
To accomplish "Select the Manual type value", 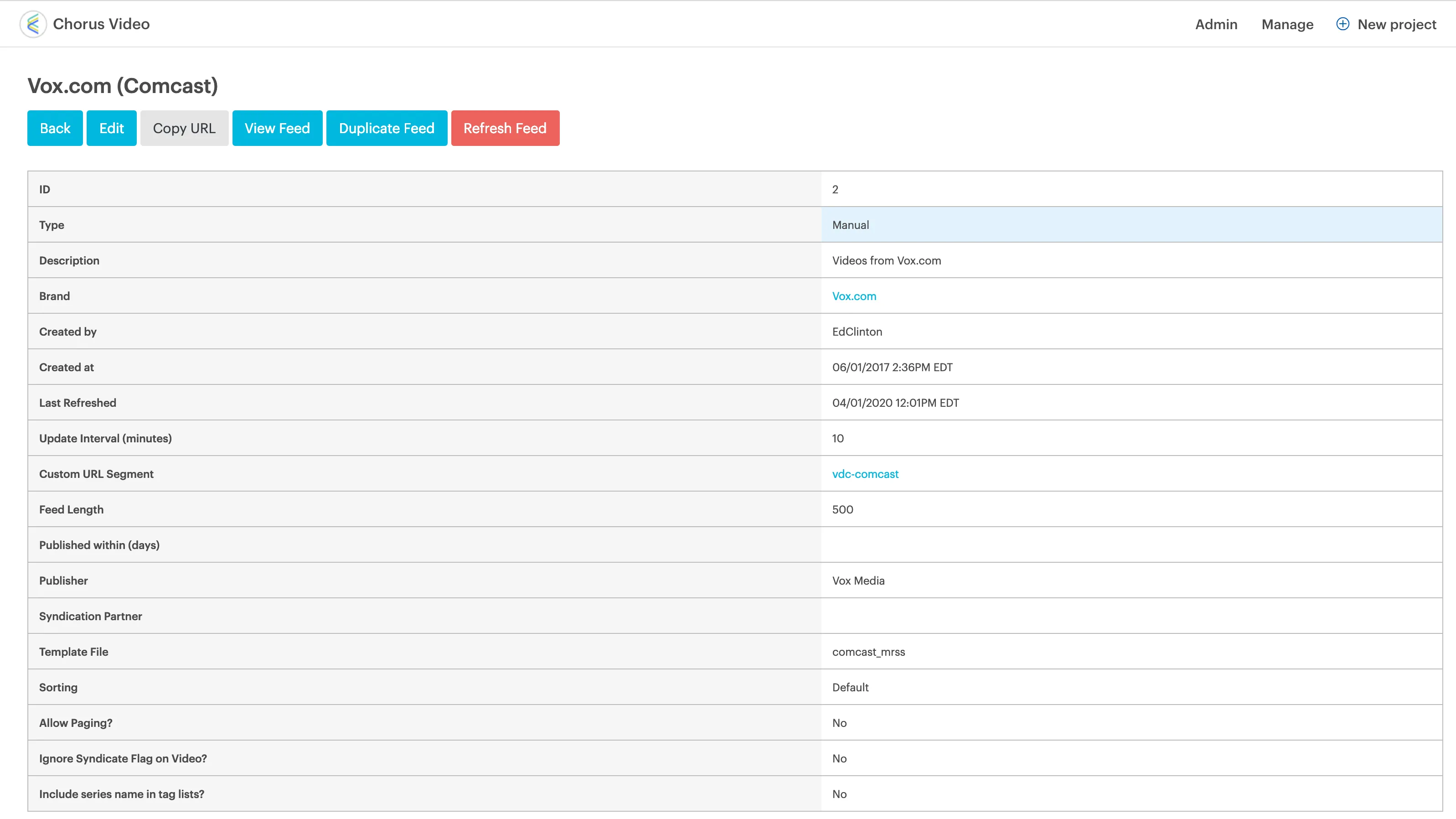I will tap(851, 225).
